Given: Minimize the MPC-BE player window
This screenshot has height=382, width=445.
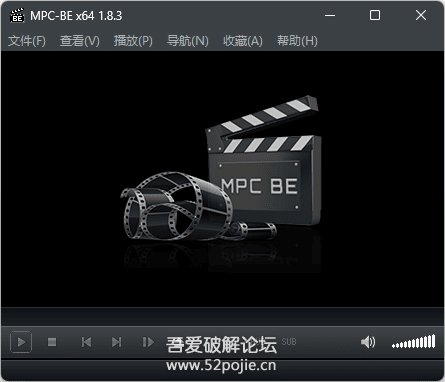Looking at the screenshot, I should (x=330, y=15).
